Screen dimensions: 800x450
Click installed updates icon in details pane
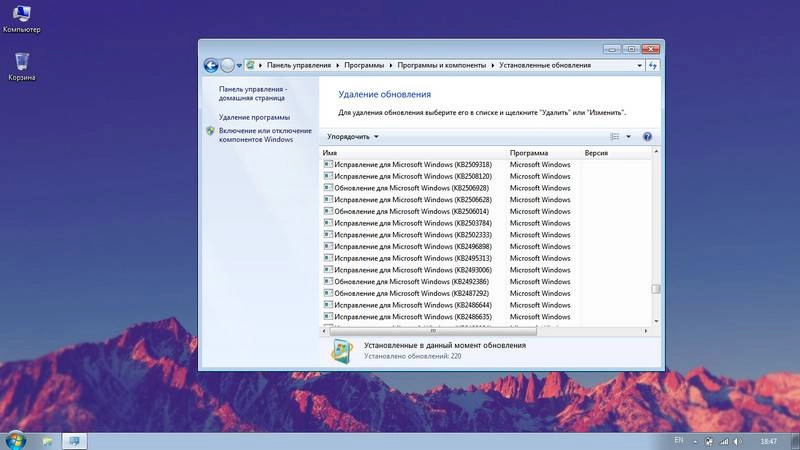(x=342, y=351)
